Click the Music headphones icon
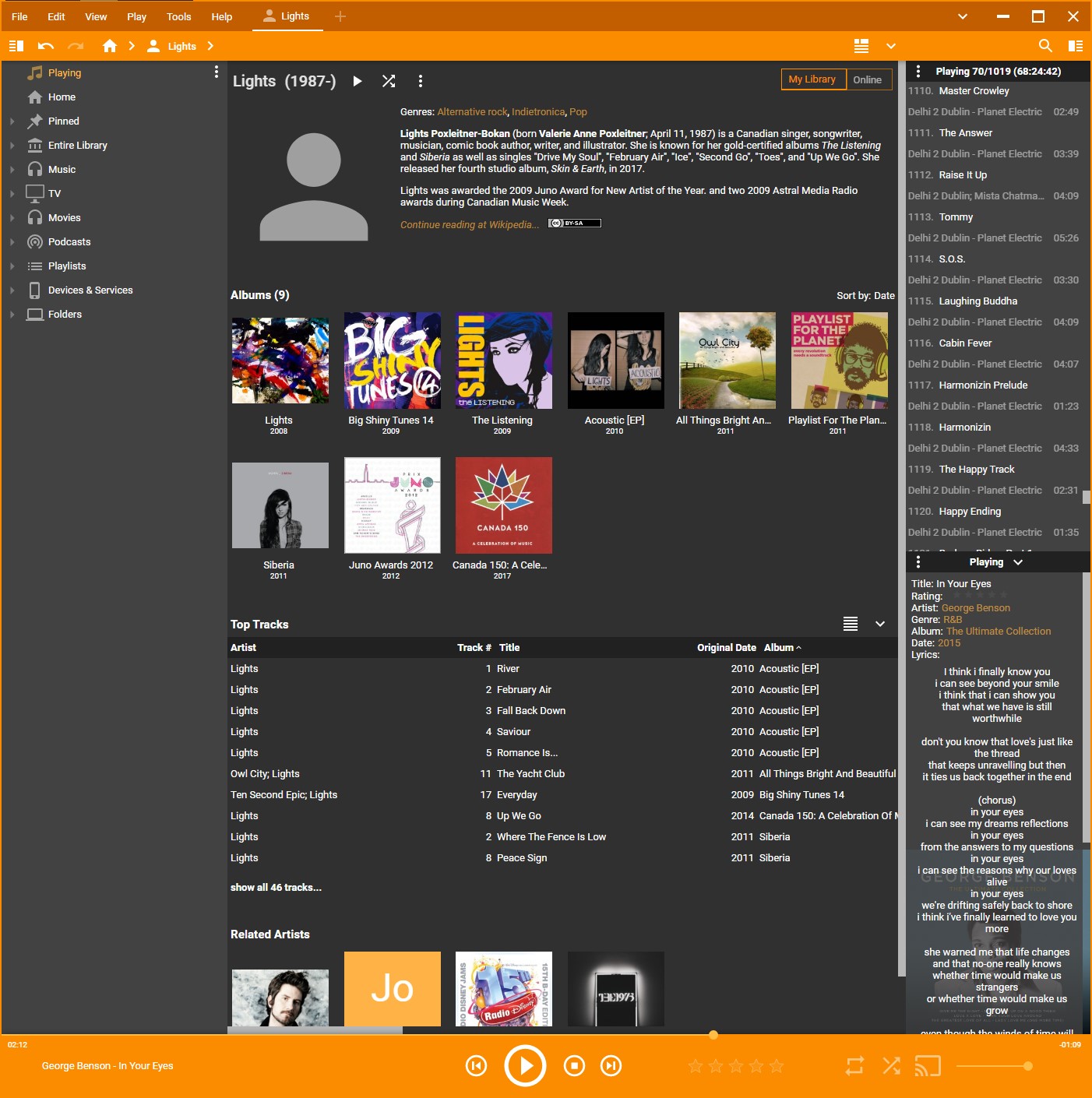The height and width of the screenshot is (1098, 1092). coord(35,169)
